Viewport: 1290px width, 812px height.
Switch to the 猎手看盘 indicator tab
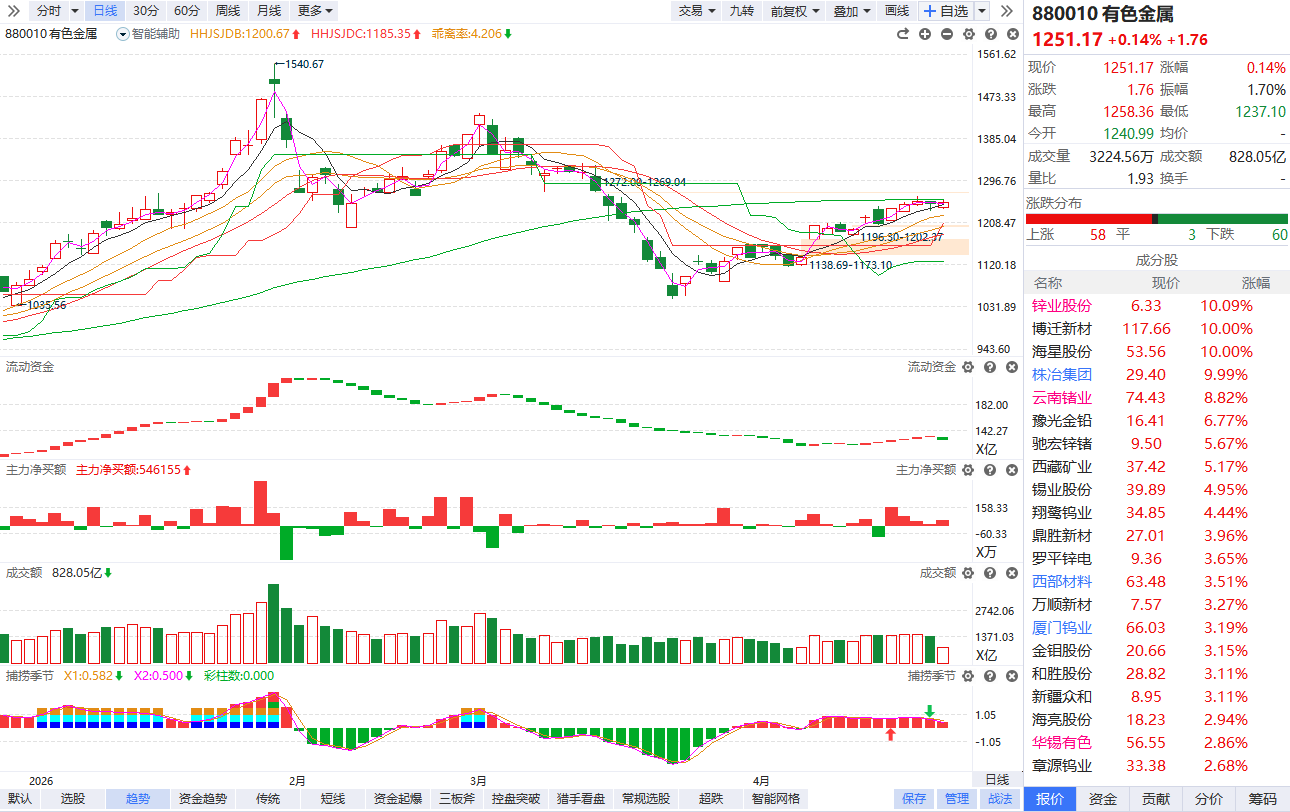point(581,799)
